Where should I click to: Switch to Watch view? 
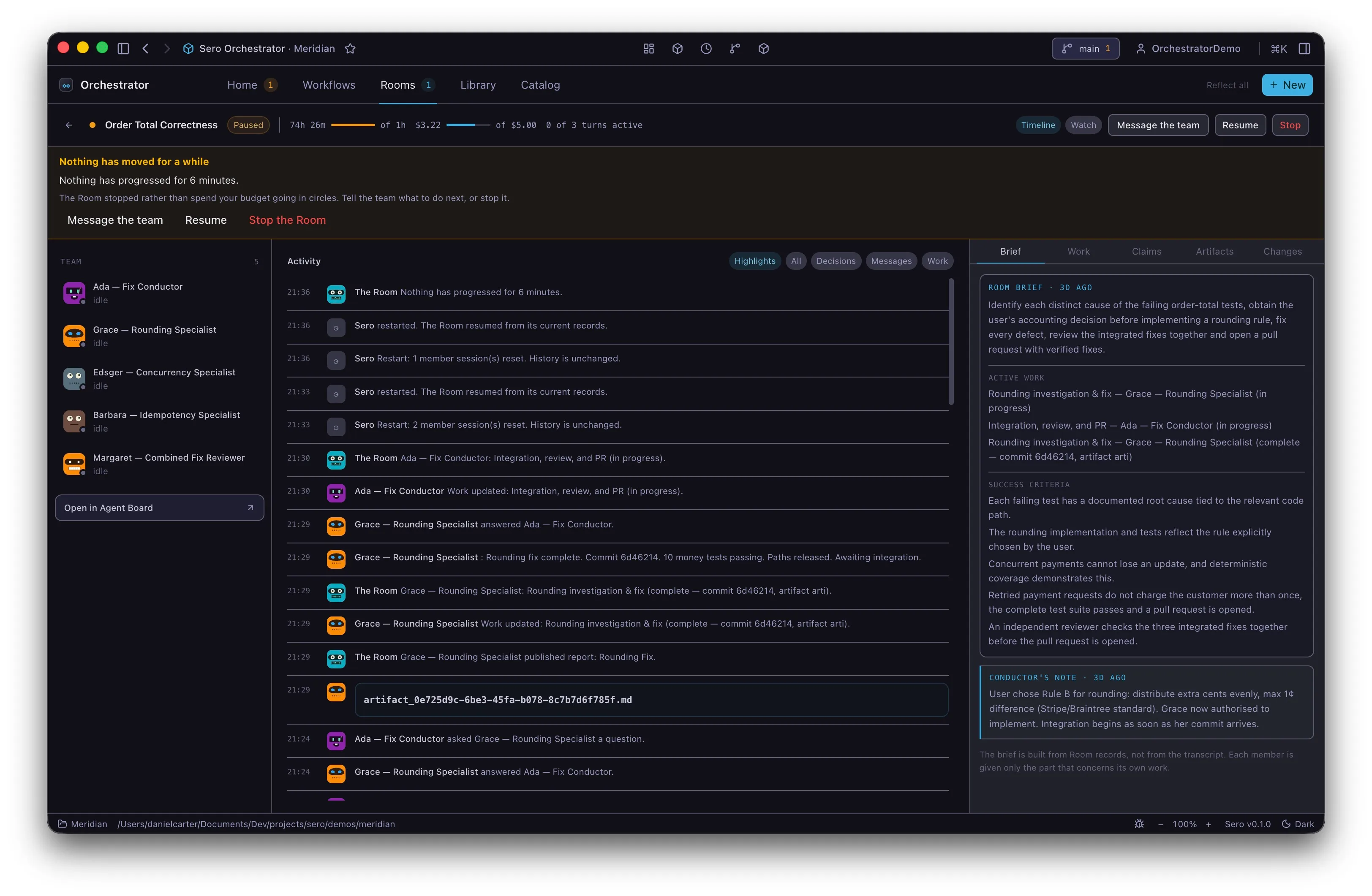point(1083,125)
